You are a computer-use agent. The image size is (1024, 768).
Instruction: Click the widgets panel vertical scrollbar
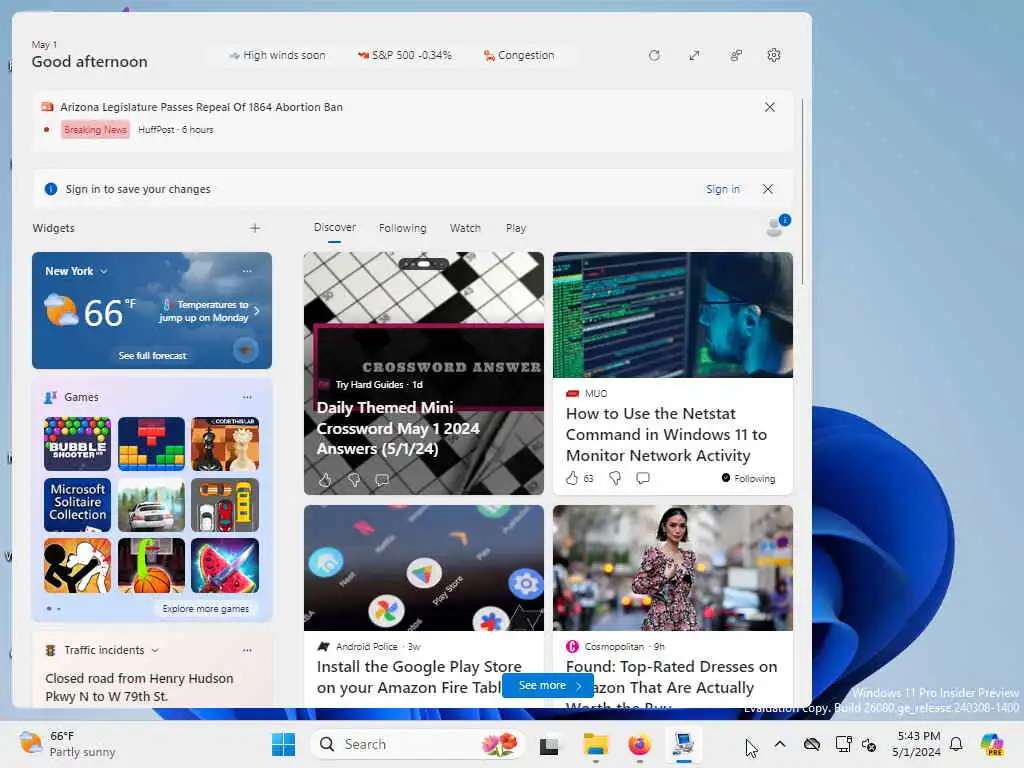[x=802, y=191]
